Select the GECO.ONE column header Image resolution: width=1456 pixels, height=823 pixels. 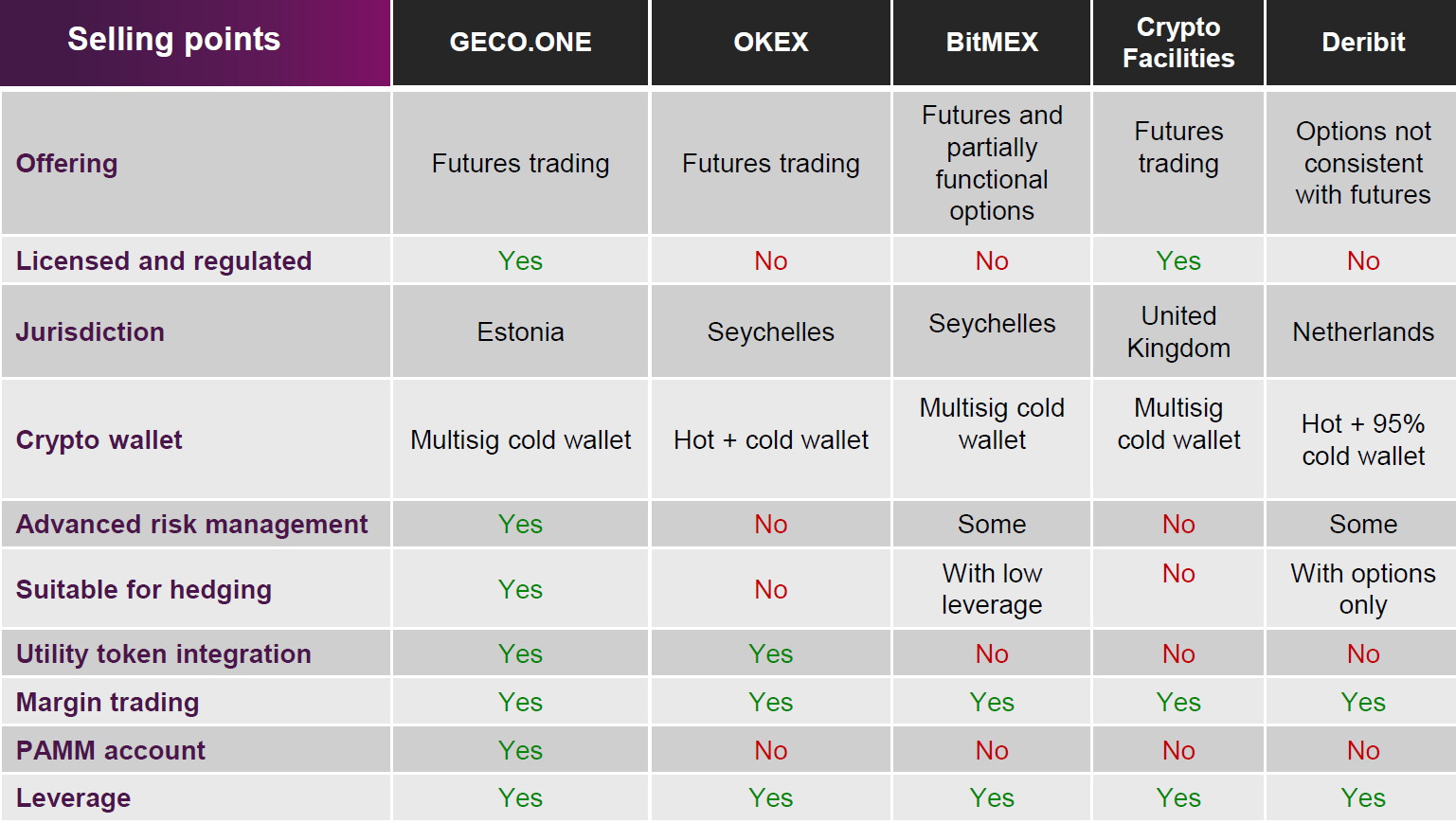tap(520, 42)
